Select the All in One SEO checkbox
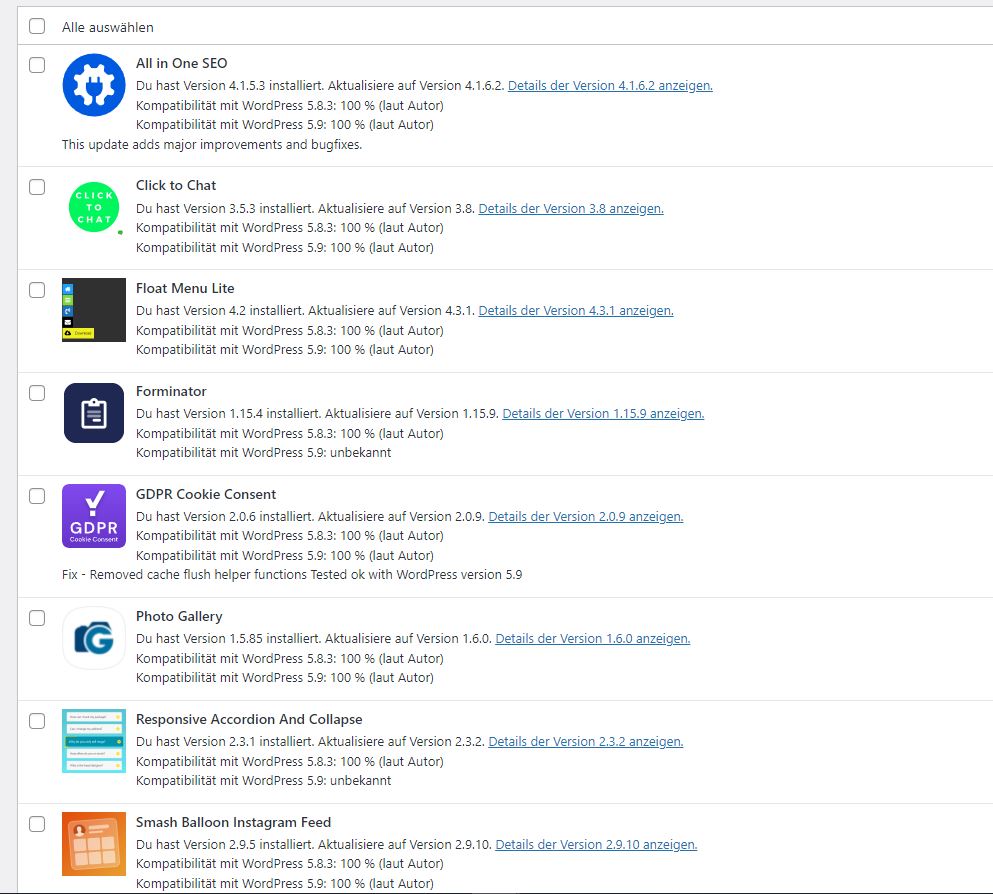This screenshot has width=993, height=894. point(37,65)
